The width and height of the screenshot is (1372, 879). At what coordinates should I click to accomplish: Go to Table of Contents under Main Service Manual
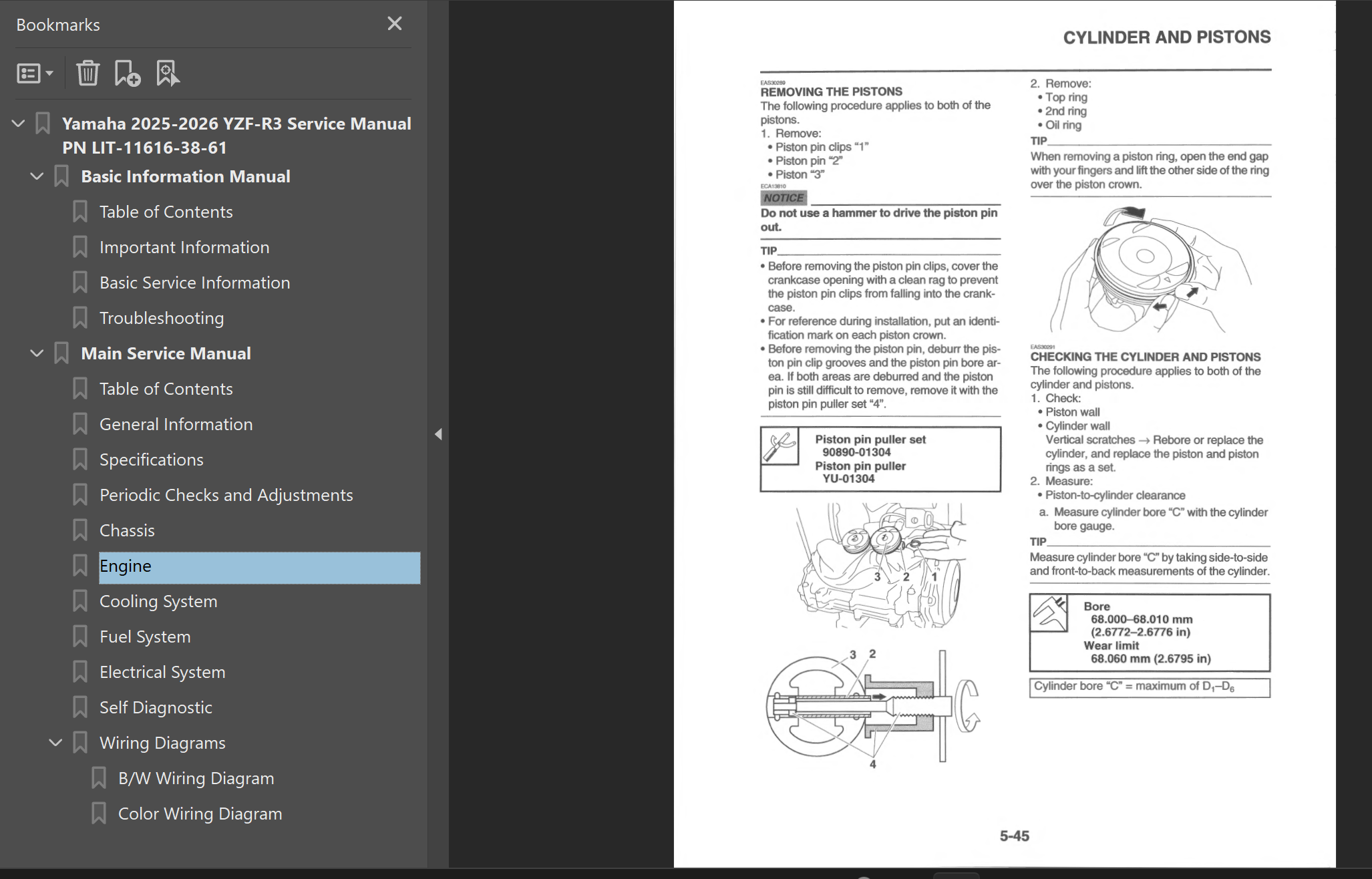[166, 389]
